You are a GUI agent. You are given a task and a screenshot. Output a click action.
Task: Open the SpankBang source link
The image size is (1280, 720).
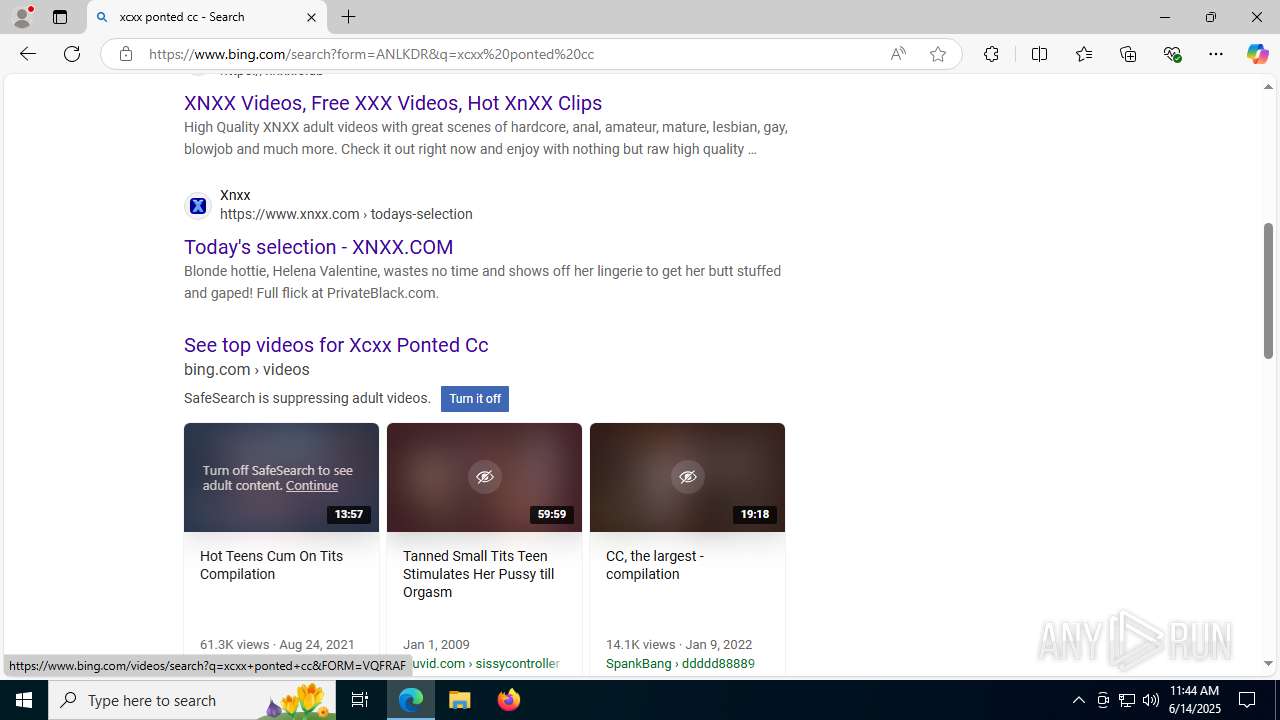[680, 663]
